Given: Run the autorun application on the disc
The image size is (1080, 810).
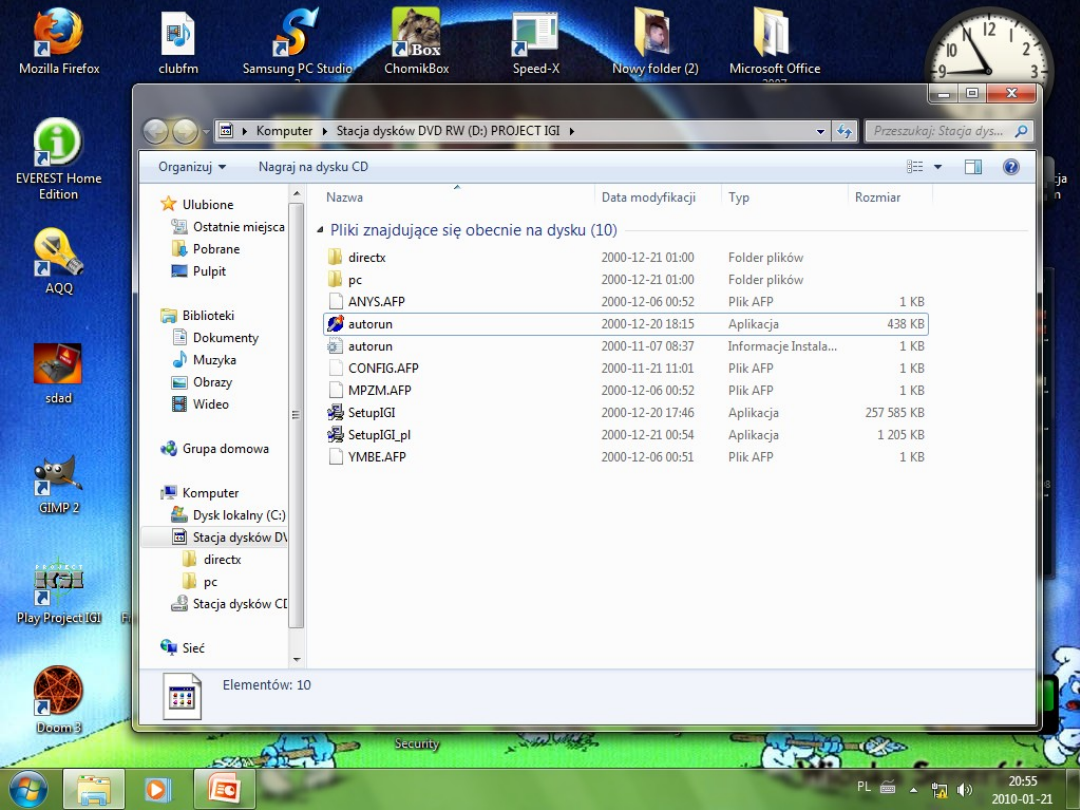Looking at the screenshot, I should tap(371, 323).
